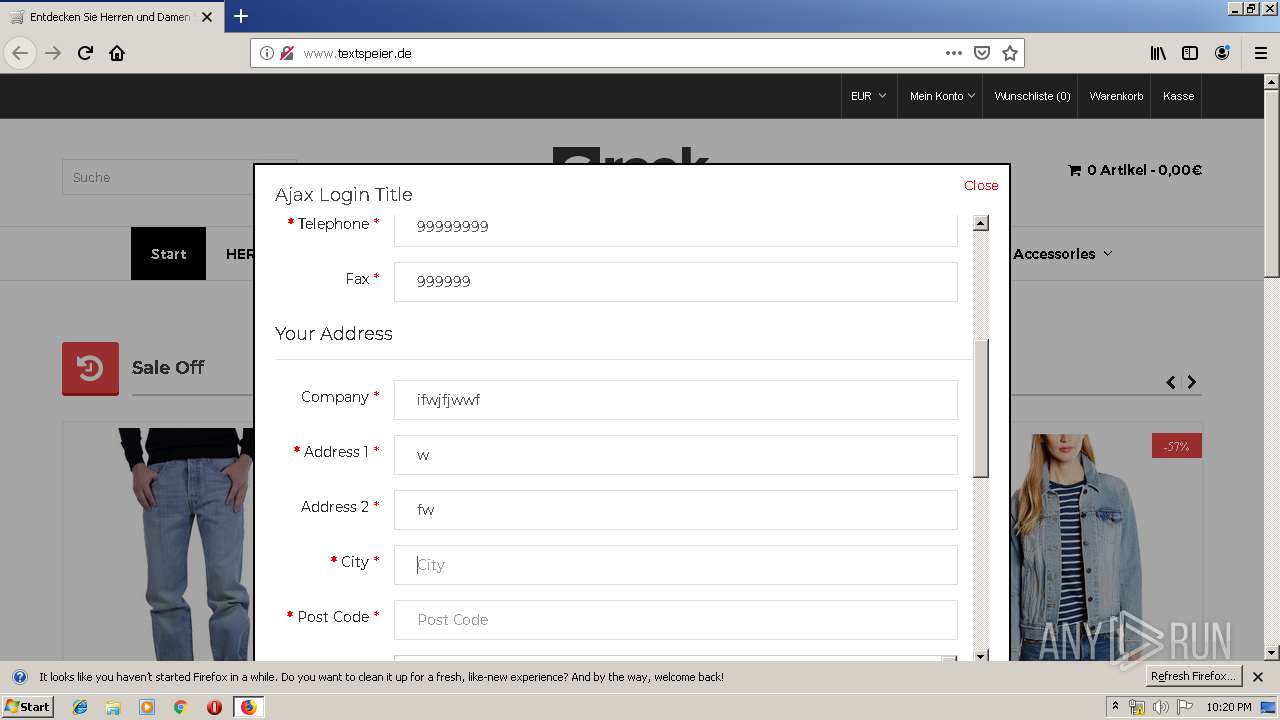Screen dimensions: 1280x720
Task: Click the taskbar clock 10:20 PM
Action: click(x=1229, y=707)
